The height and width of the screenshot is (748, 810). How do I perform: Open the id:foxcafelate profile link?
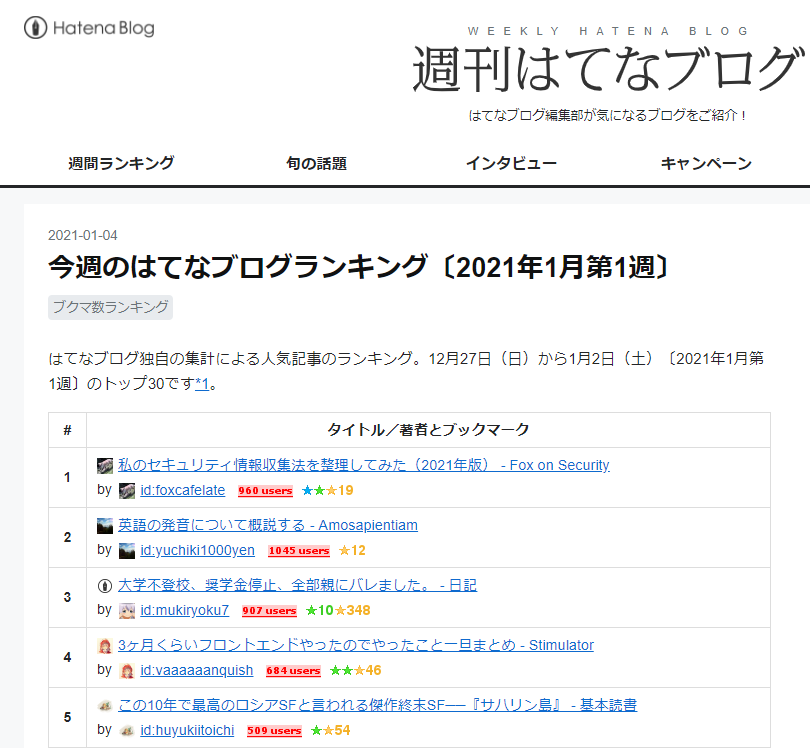(183, 490)
